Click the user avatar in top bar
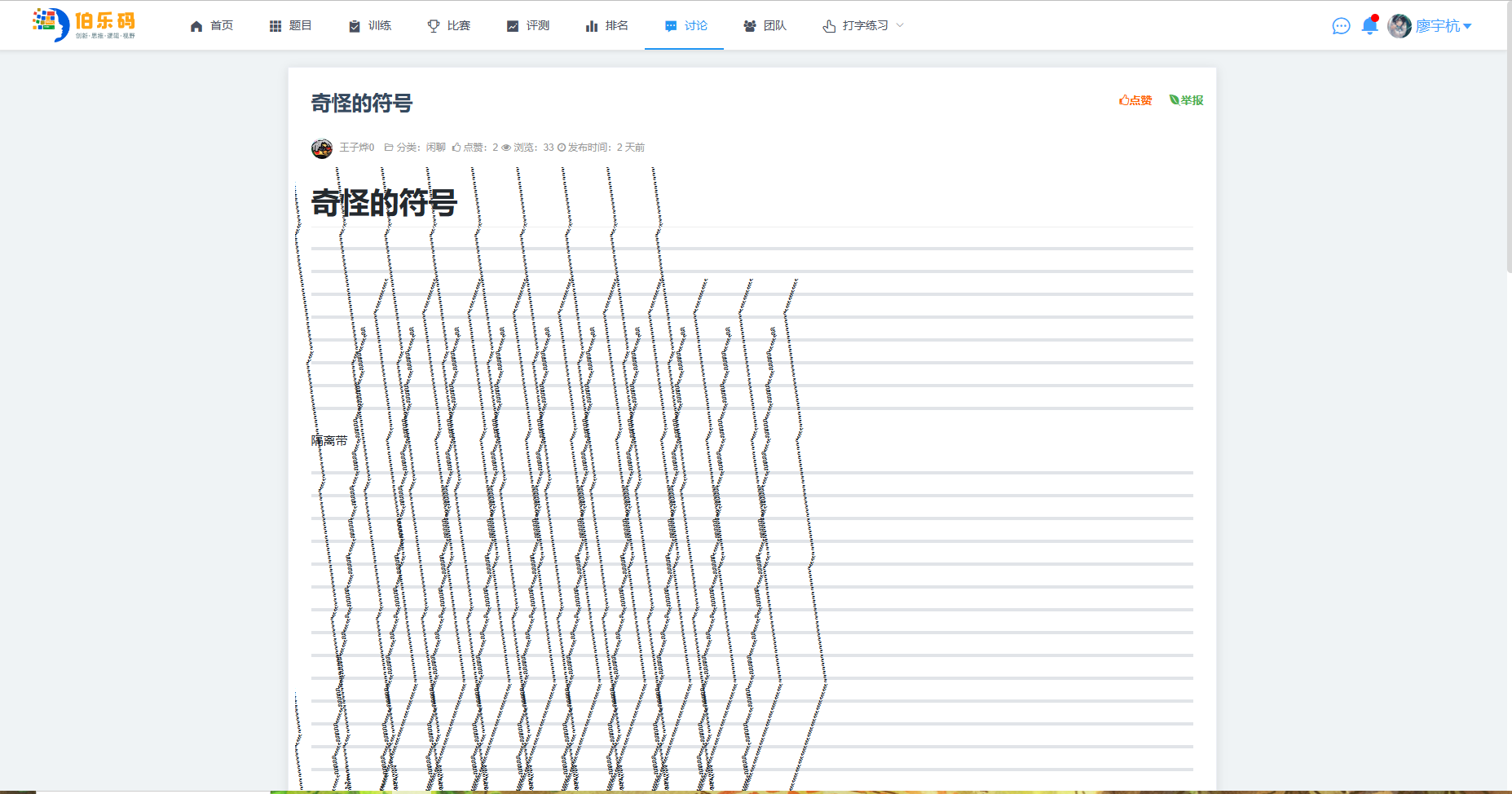 pyautogui.click(x=1400, y=26)
